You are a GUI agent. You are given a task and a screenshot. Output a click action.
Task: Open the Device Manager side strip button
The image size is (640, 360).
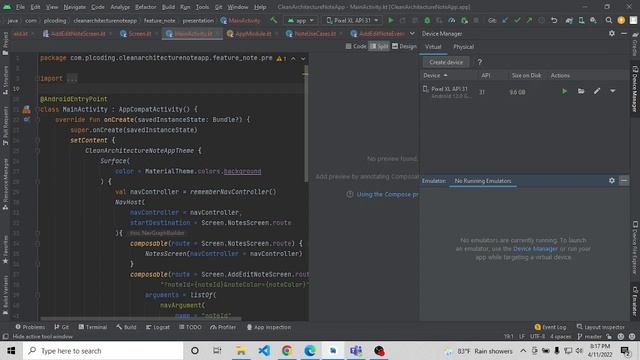[x=635, y=89]
